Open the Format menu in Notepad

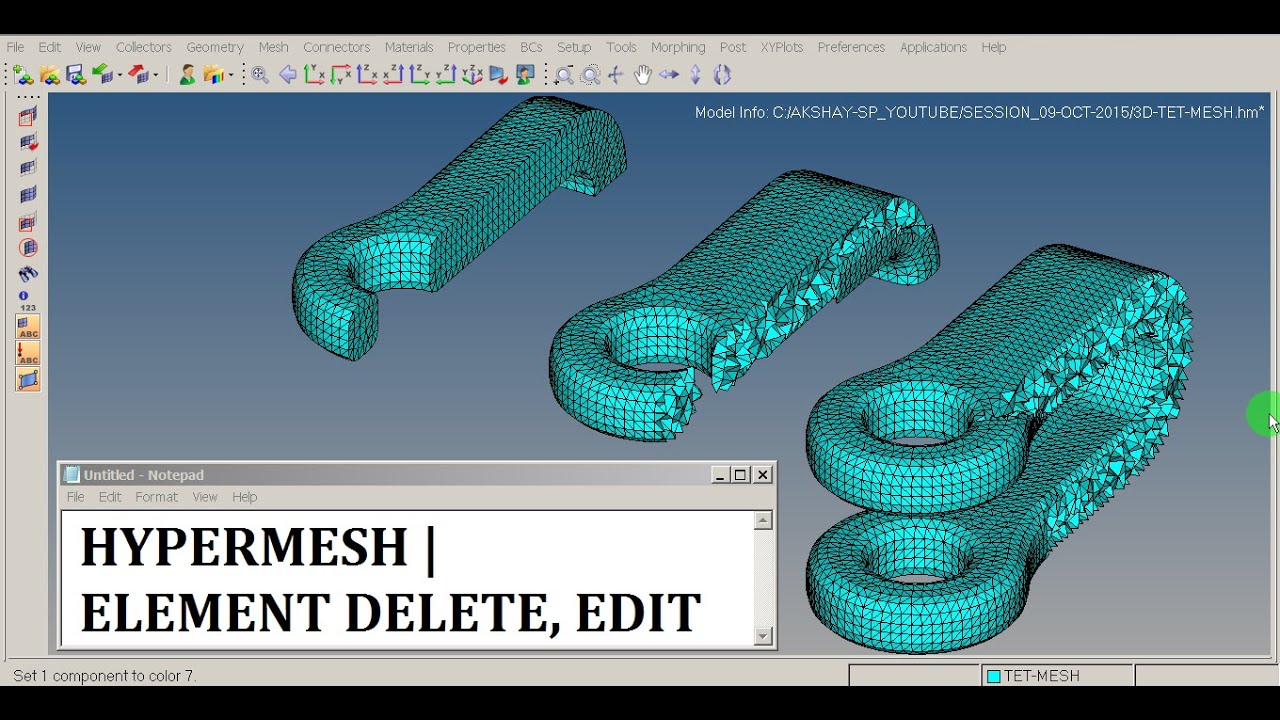[156, 497]
